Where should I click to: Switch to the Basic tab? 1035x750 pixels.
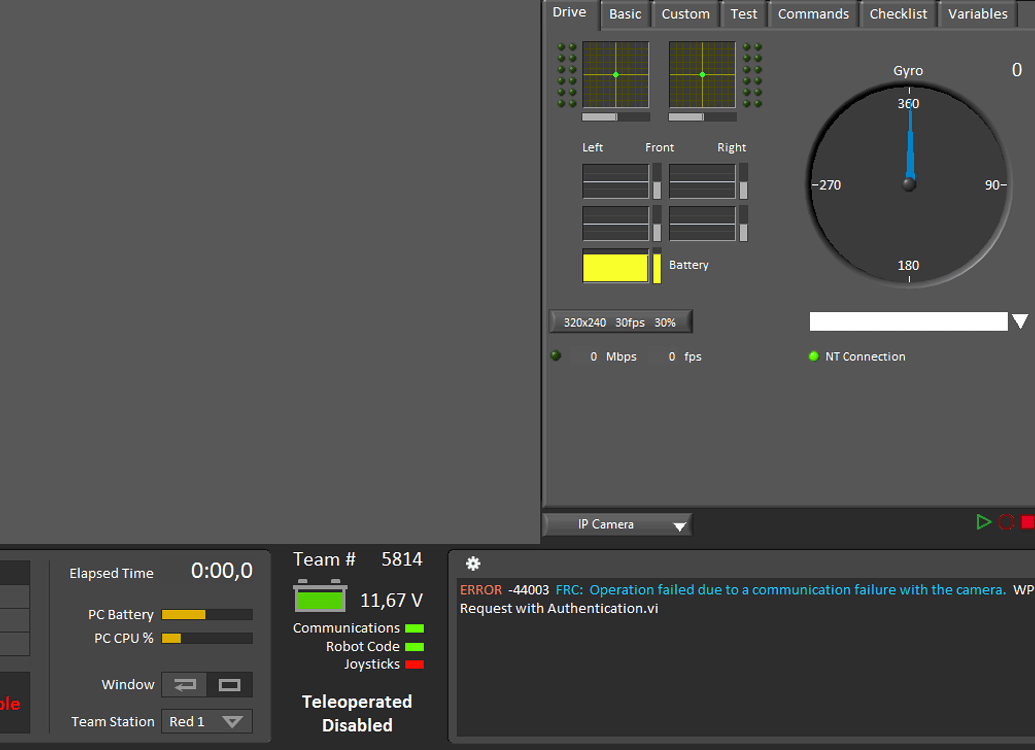click(625, 14)
